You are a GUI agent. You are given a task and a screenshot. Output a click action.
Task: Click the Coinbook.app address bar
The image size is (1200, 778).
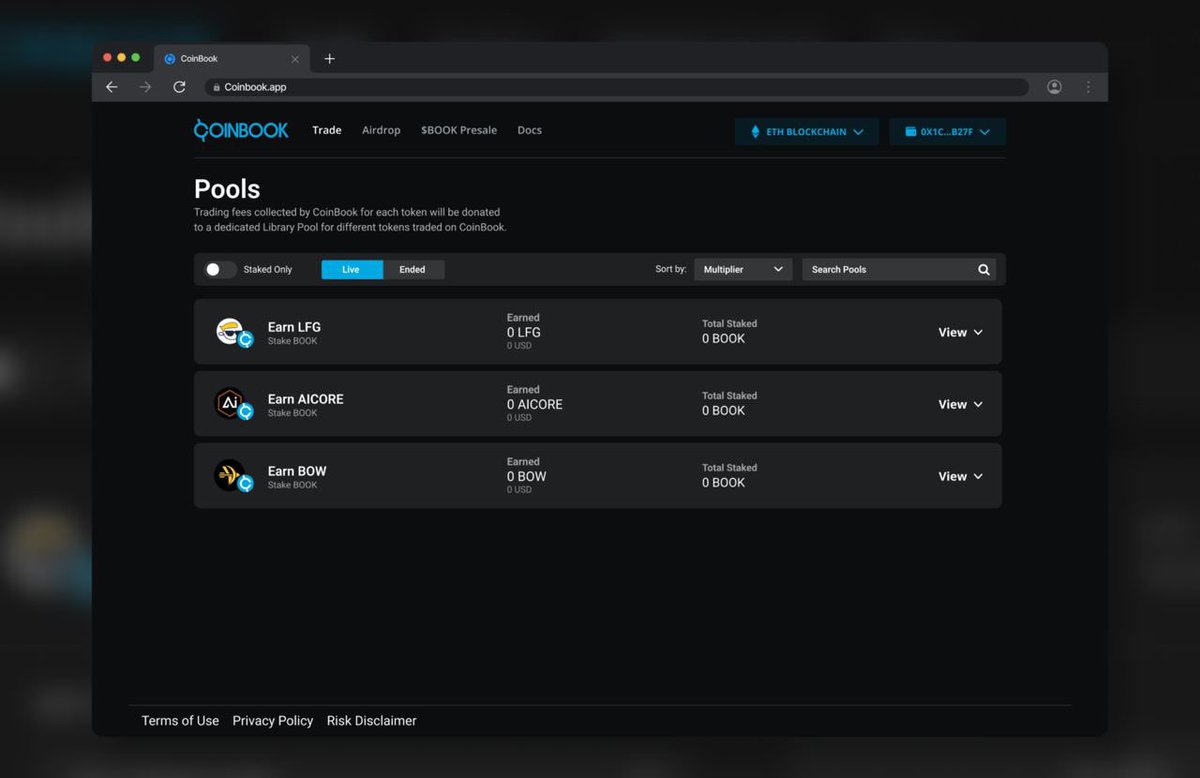pyautogui.click(x=617, y=87)
